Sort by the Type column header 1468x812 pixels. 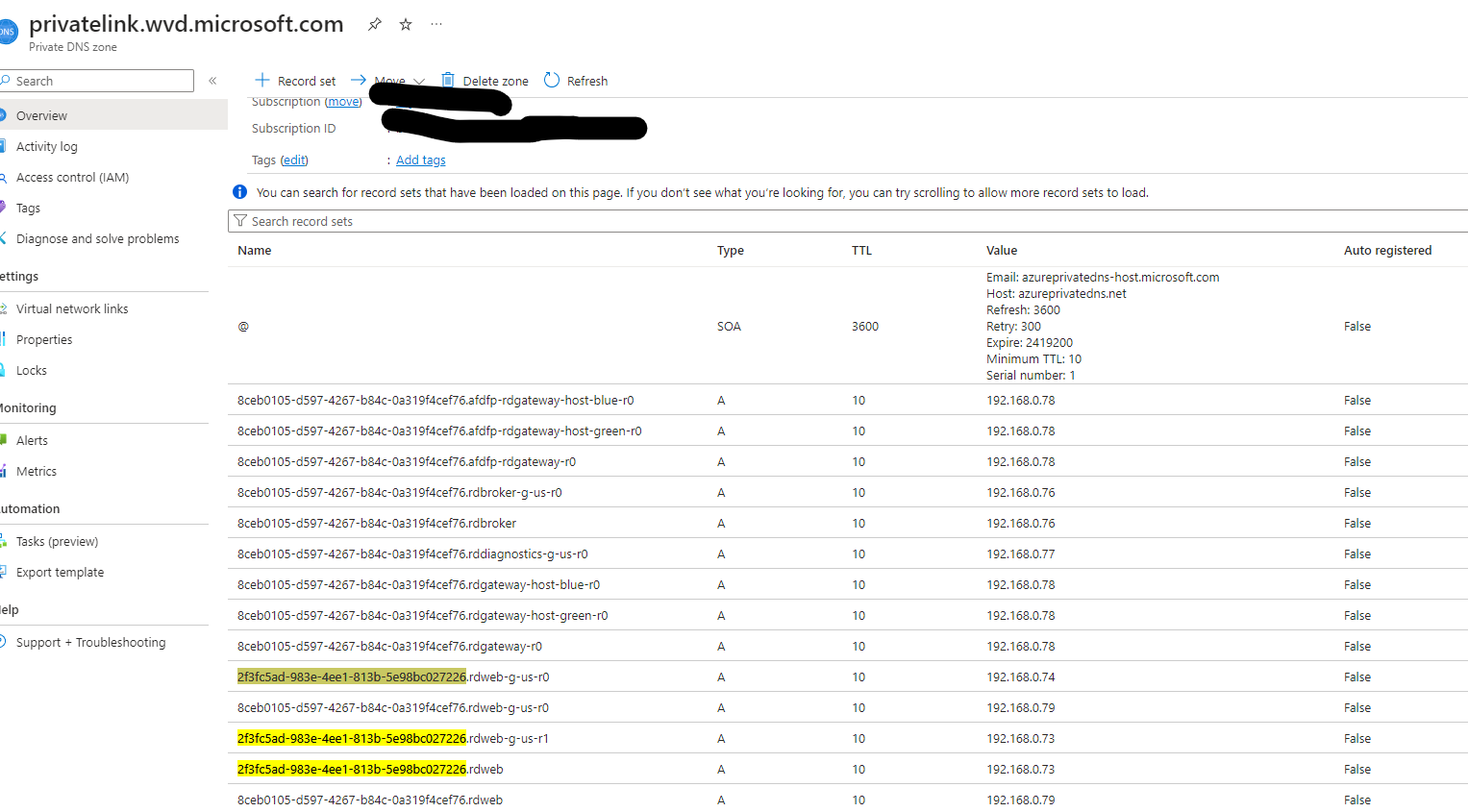tap(731, 250)
